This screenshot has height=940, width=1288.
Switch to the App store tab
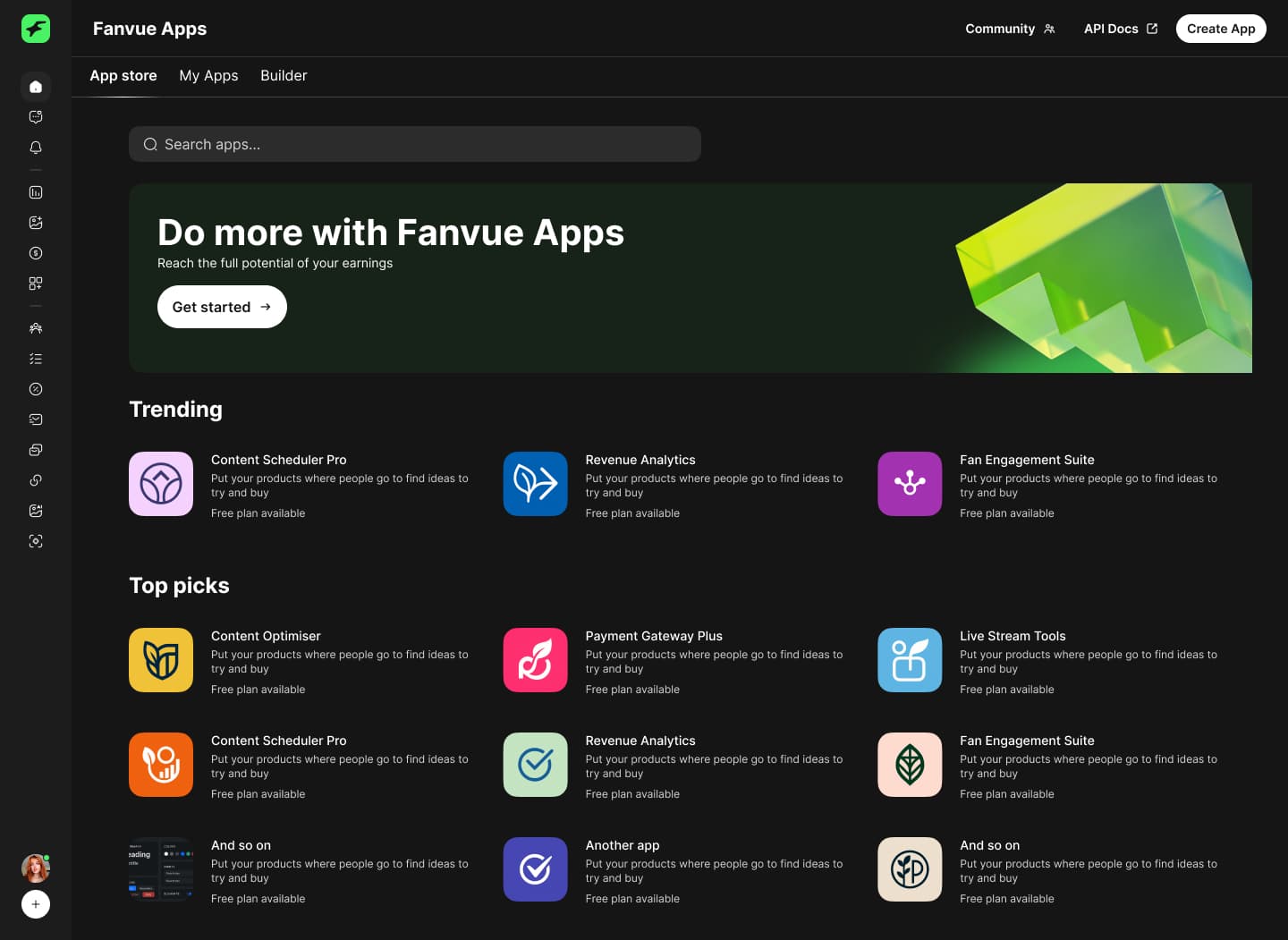[123, 76]
